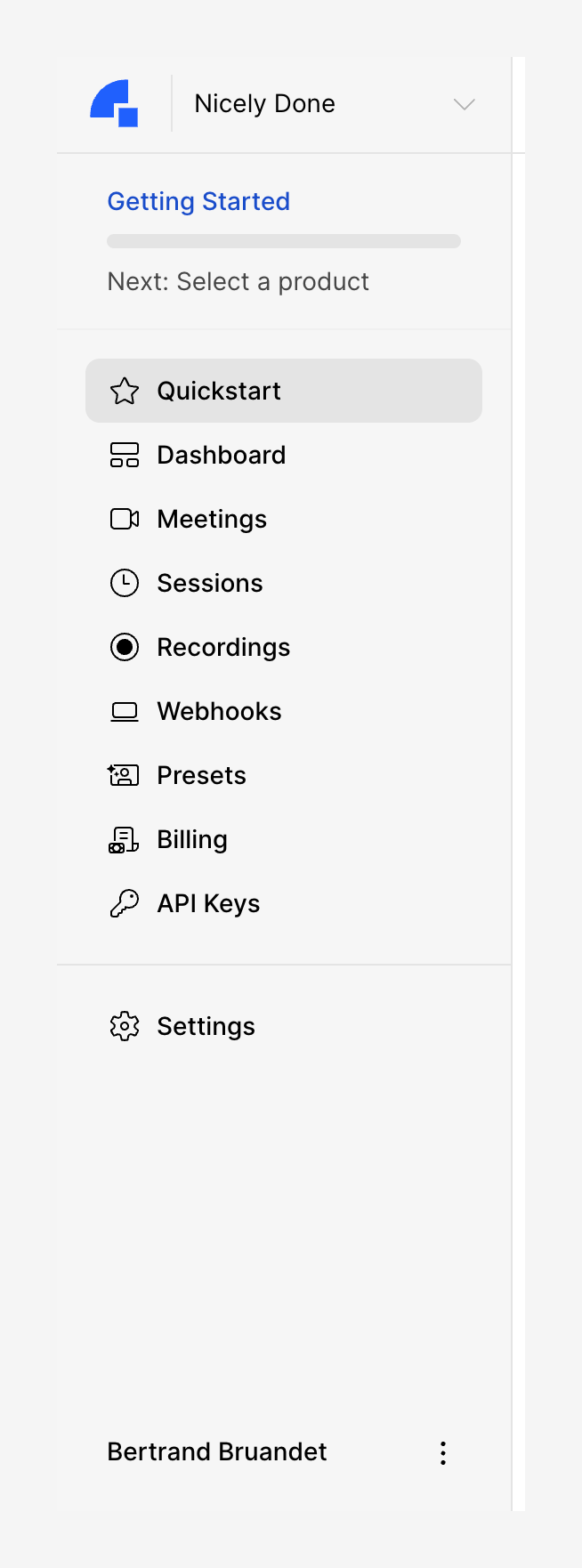Select the Webhooks laptop icon

coord(125,711)
